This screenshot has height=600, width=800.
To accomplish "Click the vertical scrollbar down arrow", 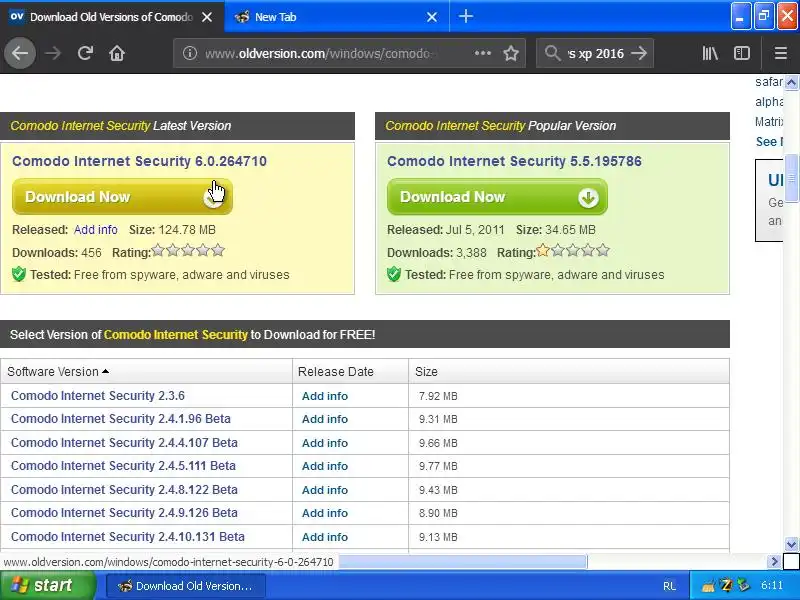I will 791,544.
